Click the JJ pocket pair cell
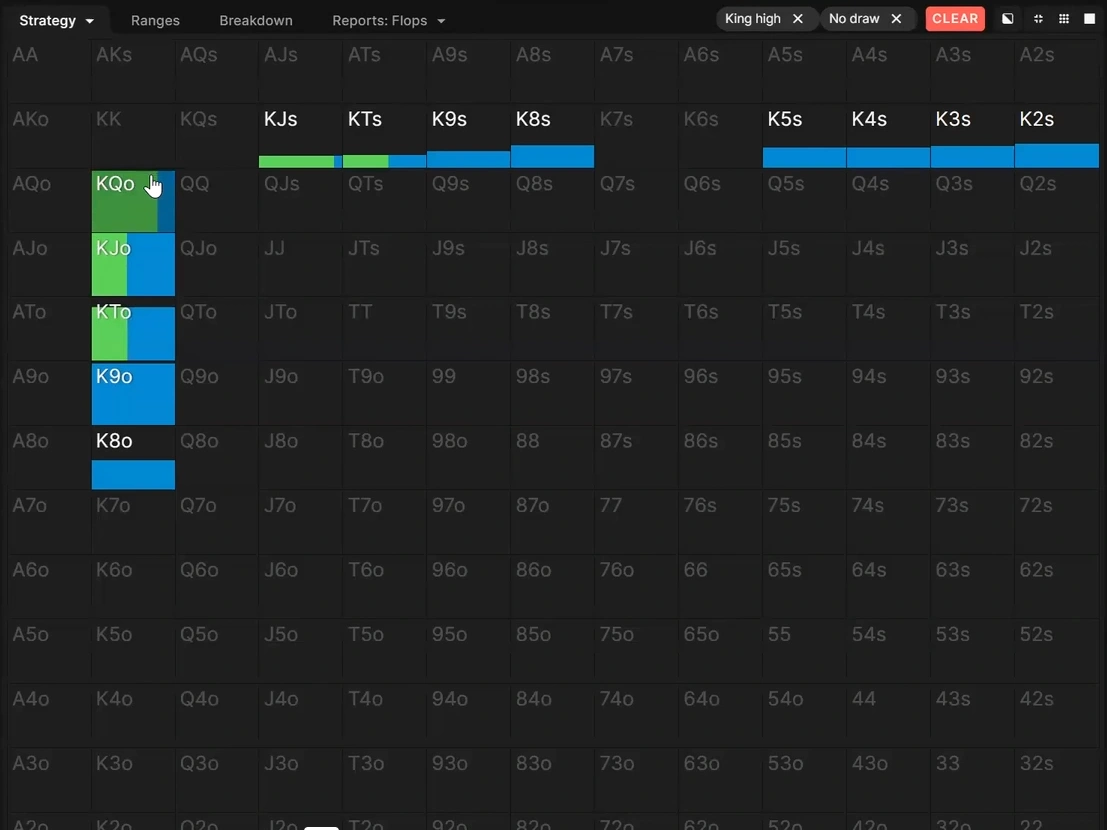The height and width of the screenshot is (830, 1107). [301, 265]
